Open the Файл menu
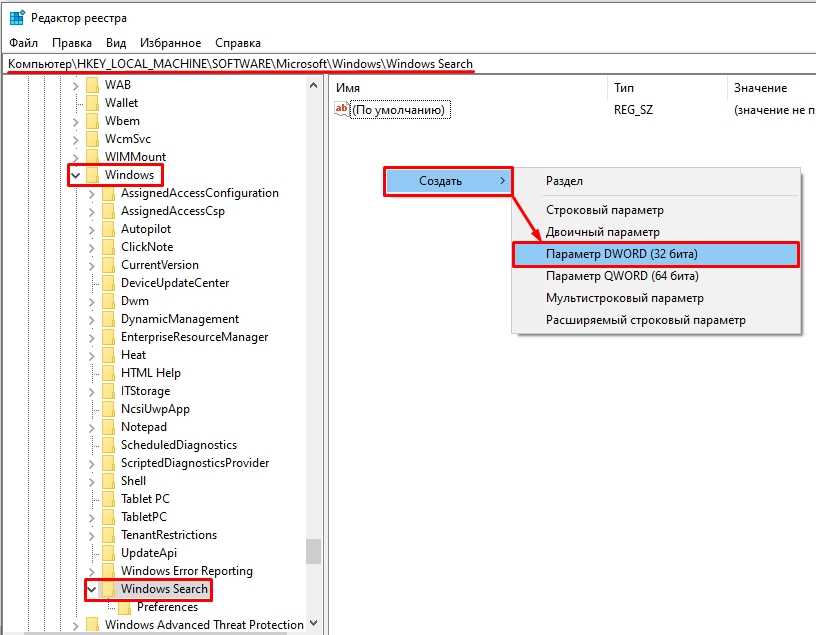This screenshot has height=635, width=816. coord(23,43)
